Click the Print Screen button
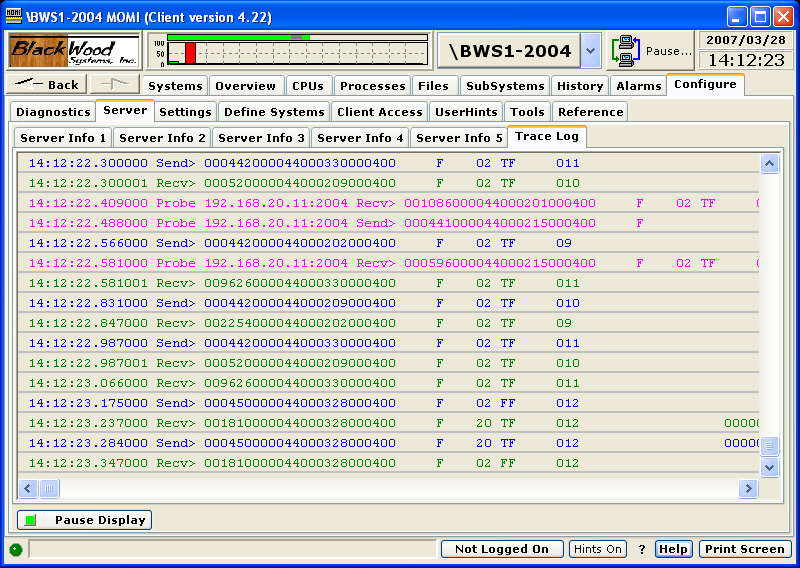Viewport: 800px width, 568px height. tap(744, 549)
